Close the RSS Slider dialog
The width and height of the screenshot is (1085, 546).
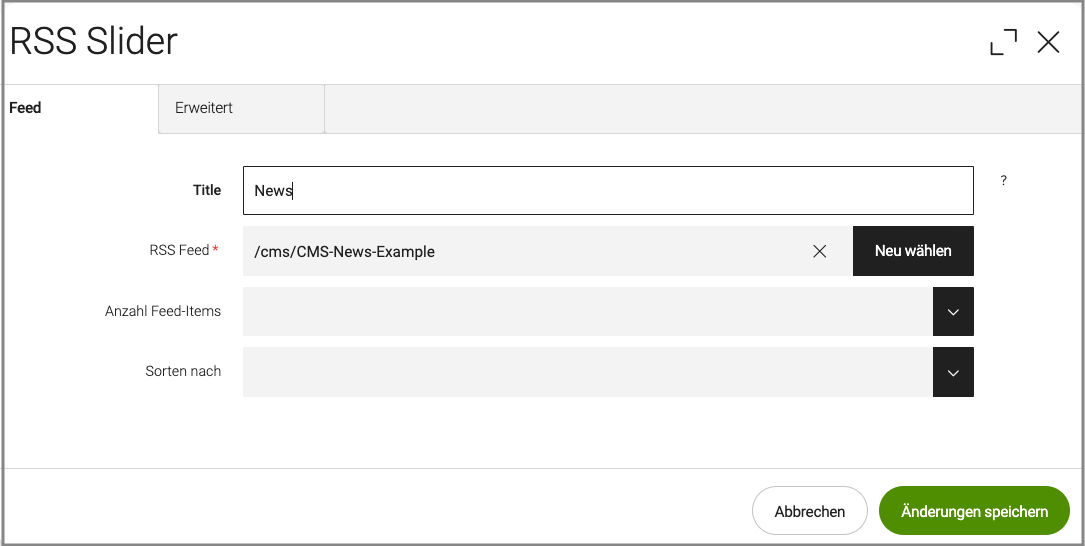pyautogui.click(x=1048, y=42)
